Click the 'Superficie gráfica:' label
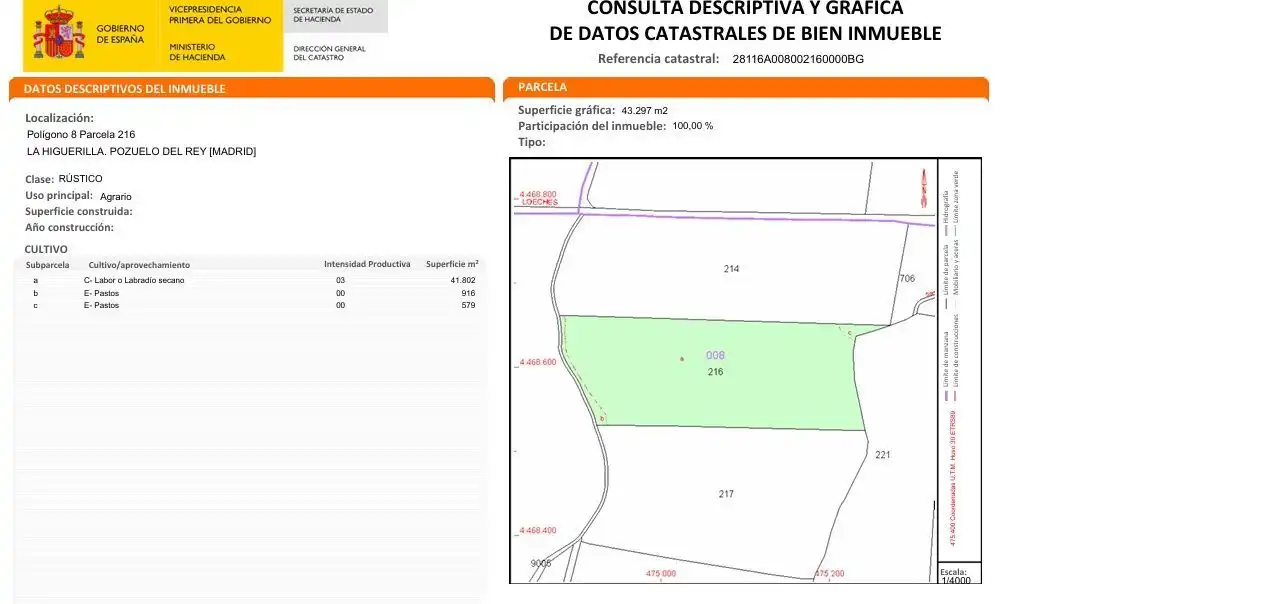1280x604 pixels. (567, 110)
